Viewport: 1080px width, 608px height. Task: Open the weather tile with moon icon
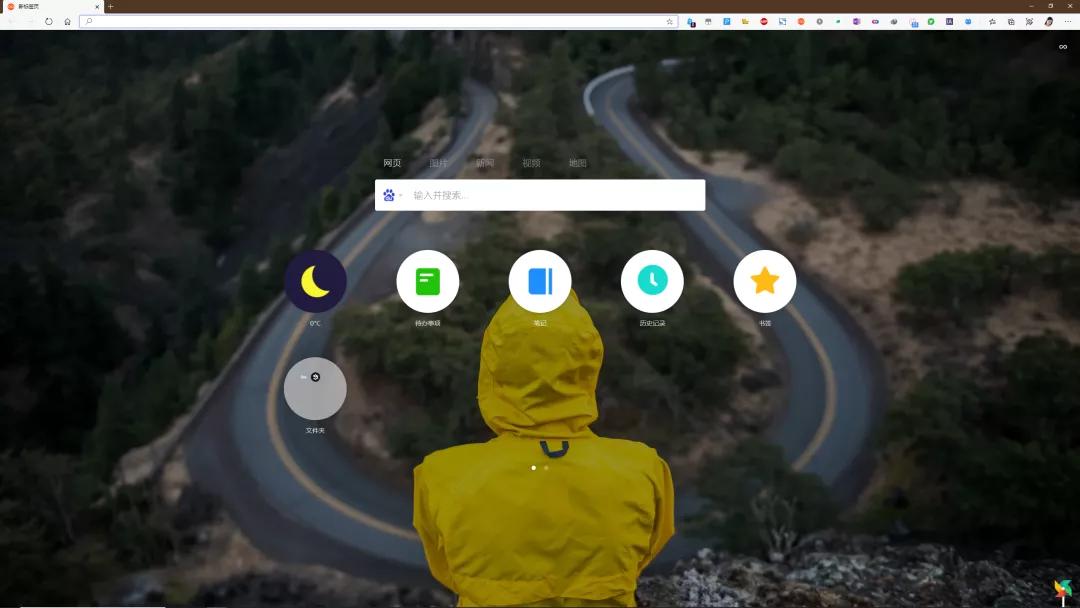pyautogui.click(x=315, y=281)
